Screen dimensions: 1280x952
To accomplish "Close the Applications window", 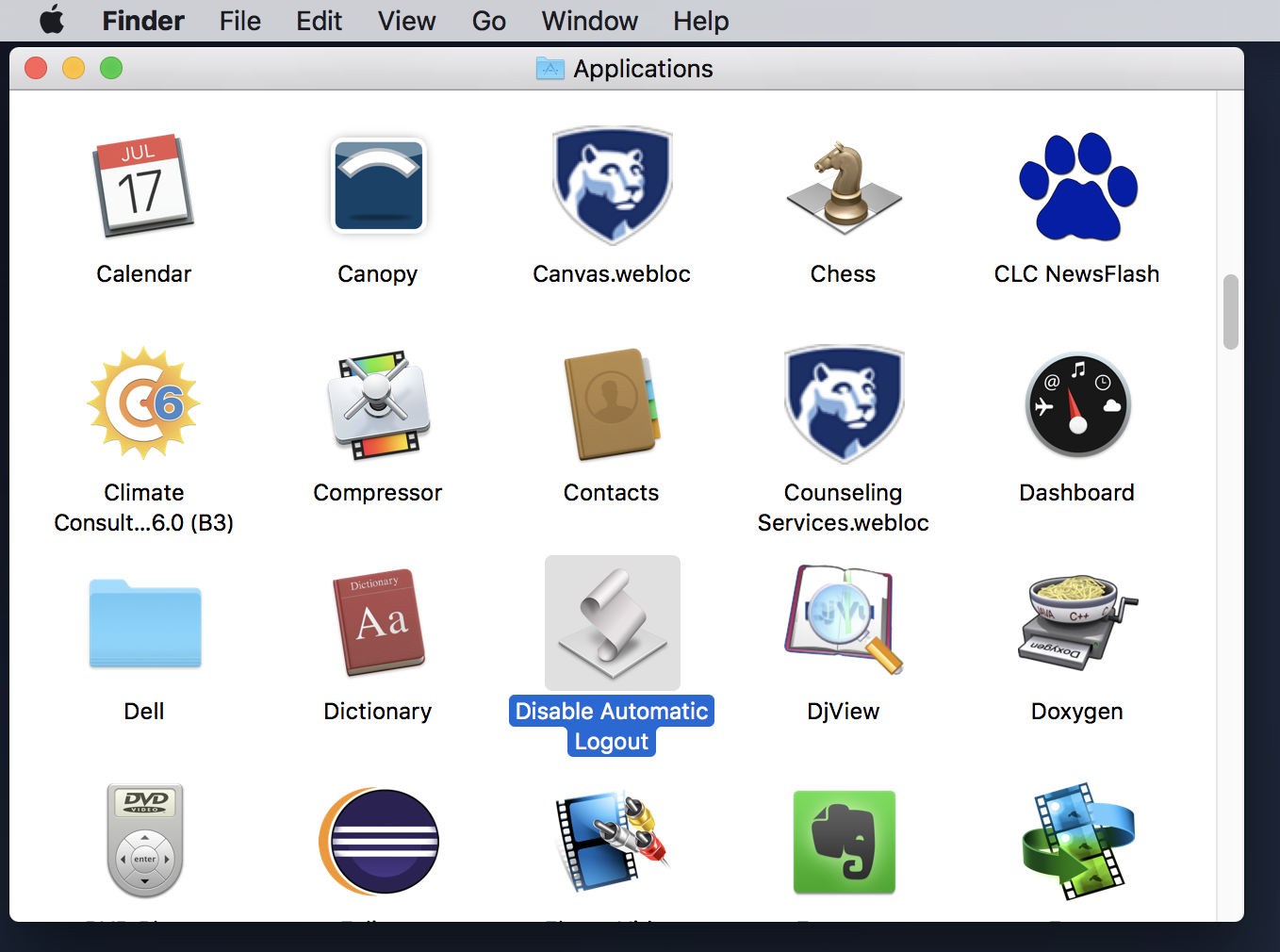I will tap(36, 68).
